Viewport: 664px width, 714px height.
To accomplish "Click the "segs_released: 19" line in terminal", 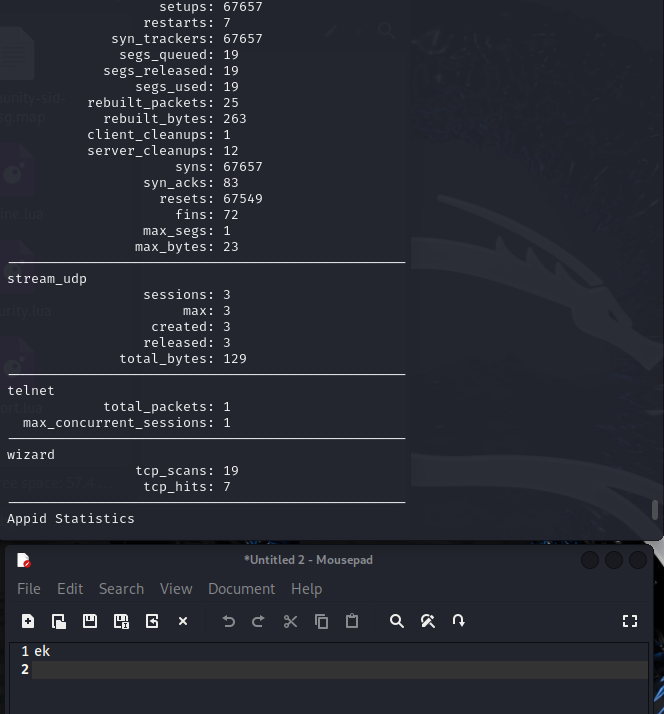I will coord(171,71).
